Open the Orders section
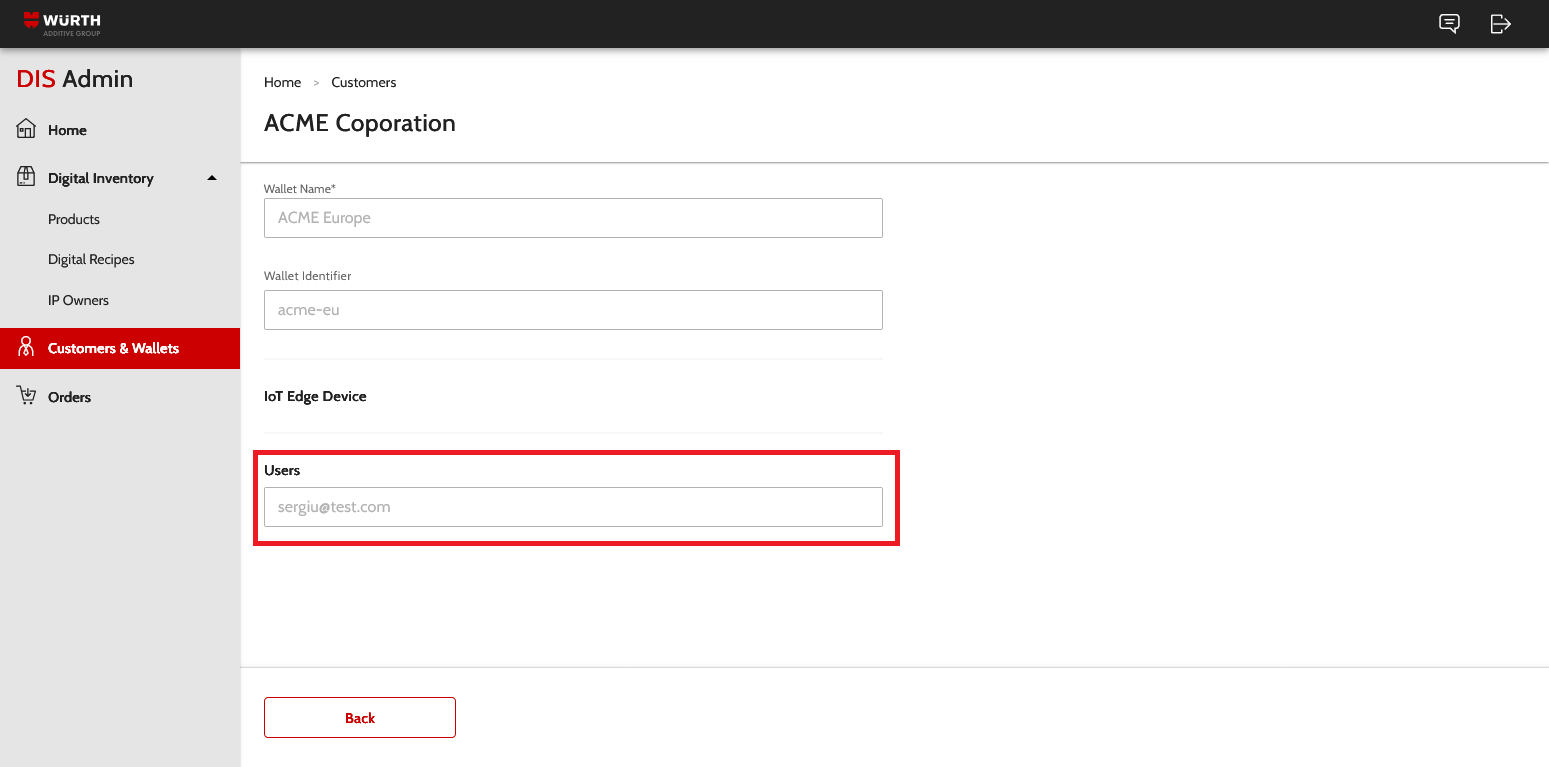1549x767 pixels. 69,397
